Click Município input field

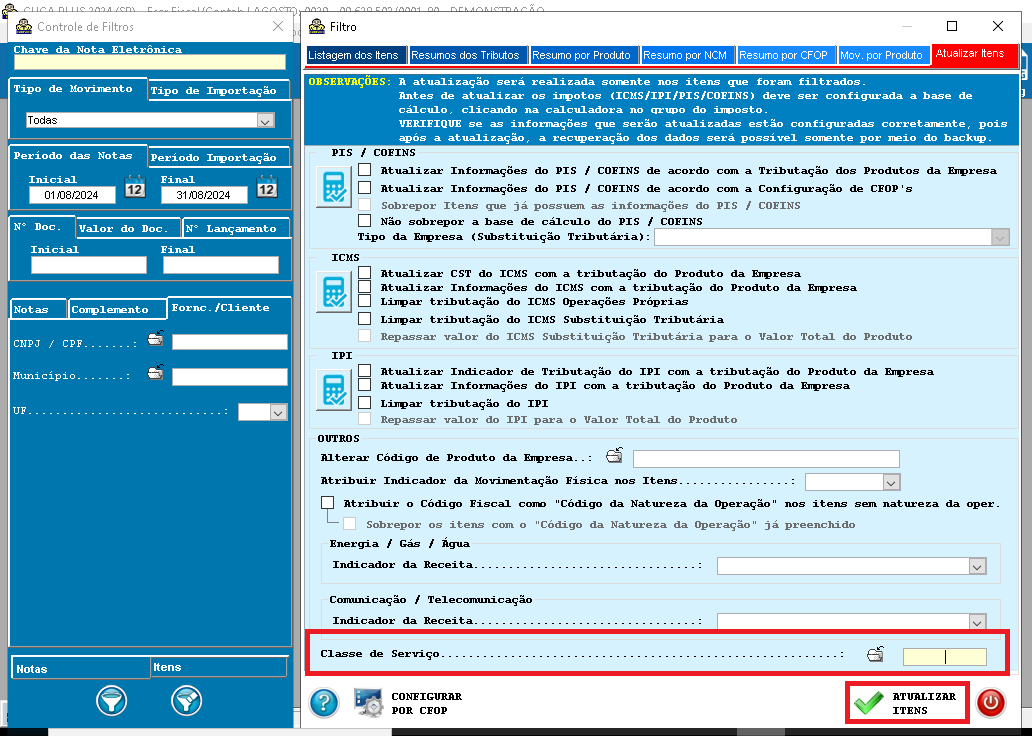(x=230, y=377)
